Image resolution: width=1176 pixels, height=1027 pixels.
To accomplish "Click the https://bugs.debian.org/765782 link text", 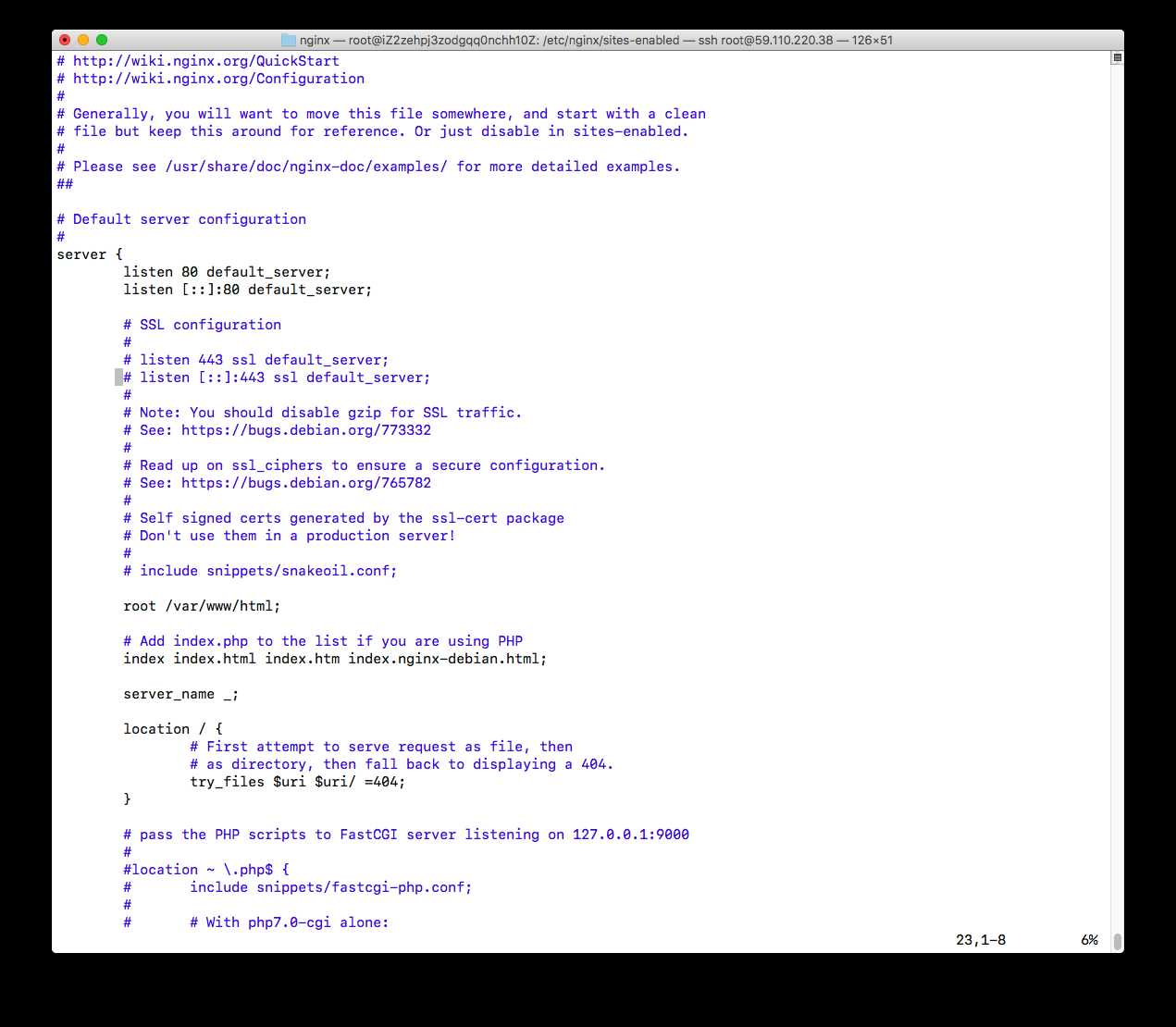I will point(306,483).
